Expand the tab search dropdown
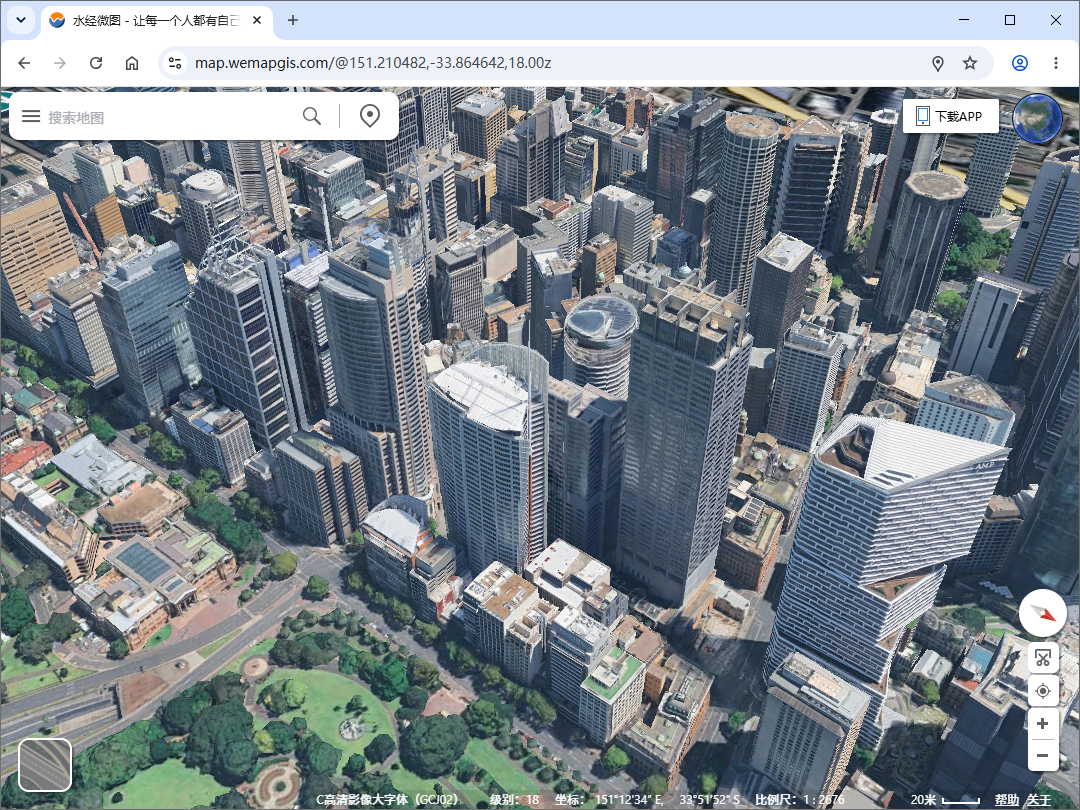Viewport: 1080px width, 810px height. click(x=21, y=20)
